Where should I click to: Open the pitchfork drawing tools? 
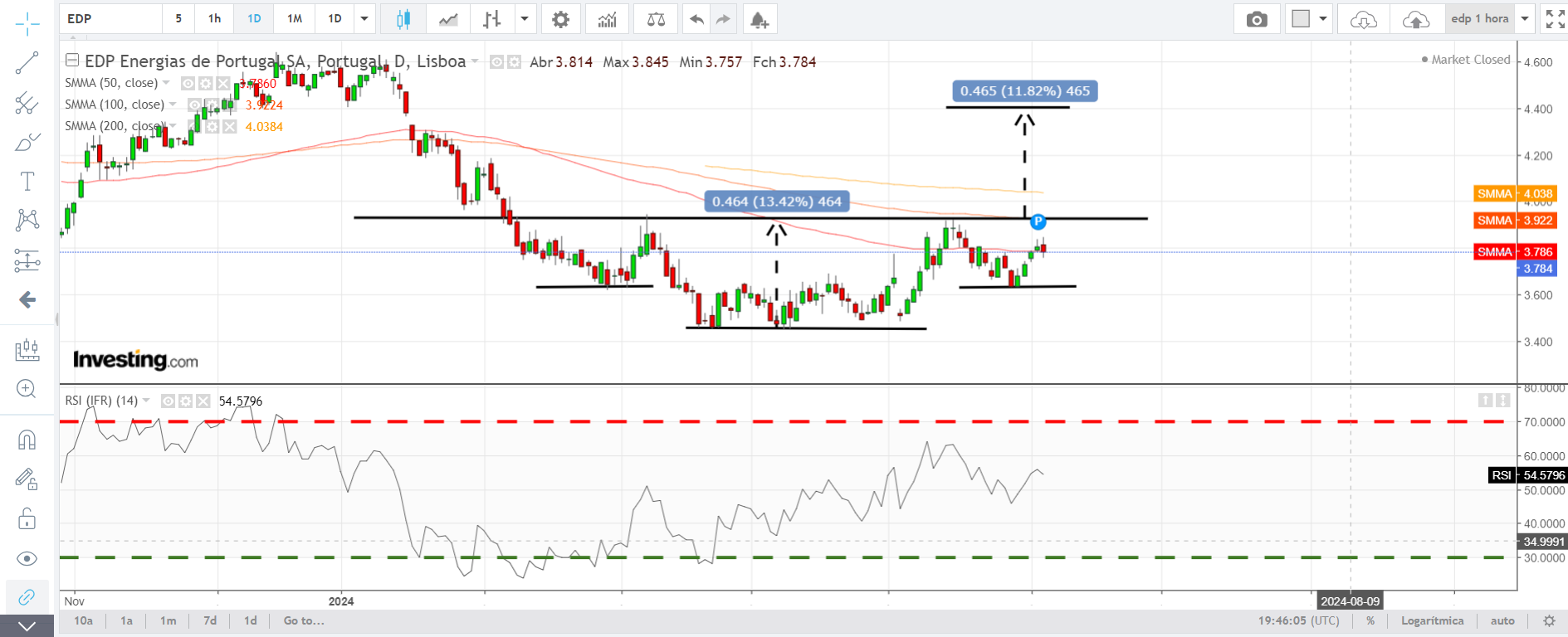27,103
